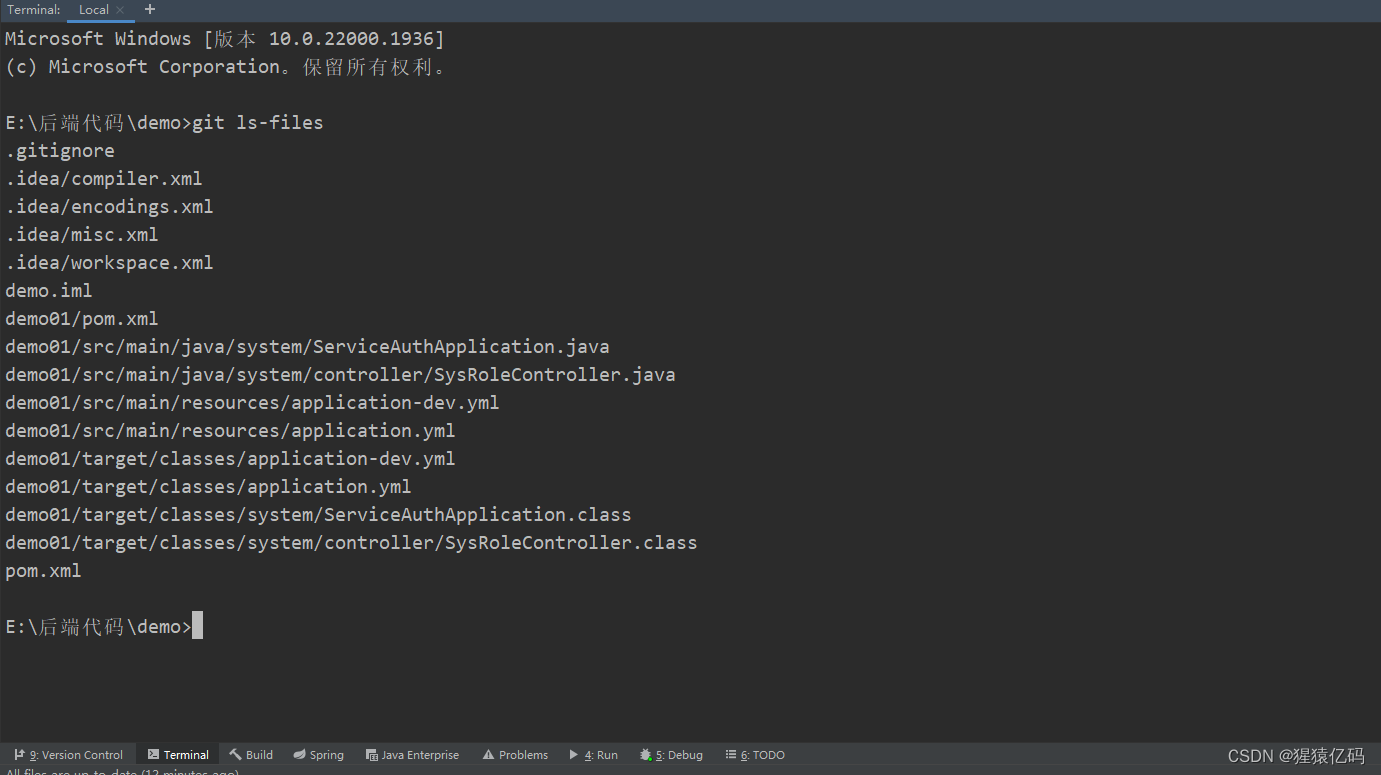Click the ServiceAuthApplication.class path line
This screenshot has height=775, width=1381.
coord(318,515)
